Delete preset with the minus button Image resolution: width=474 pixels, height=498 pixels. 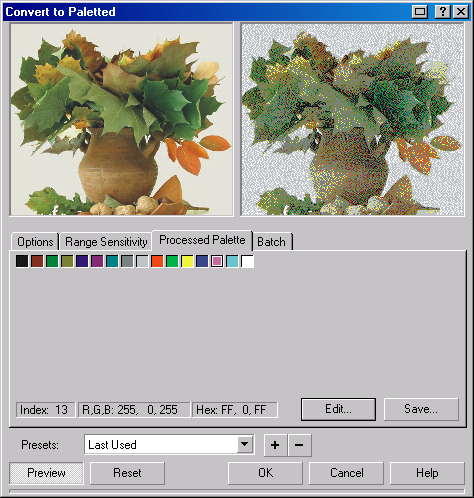[x=299, y=445]
